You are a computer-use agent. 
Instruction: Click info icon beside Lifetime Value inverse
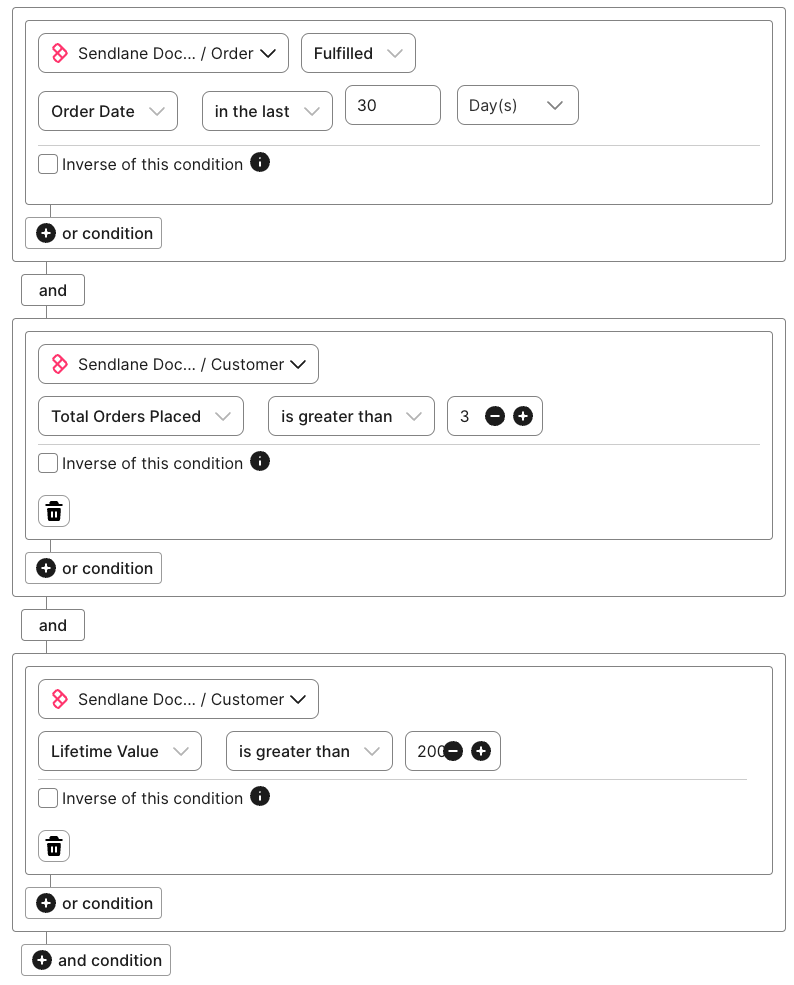pos(260,796)
